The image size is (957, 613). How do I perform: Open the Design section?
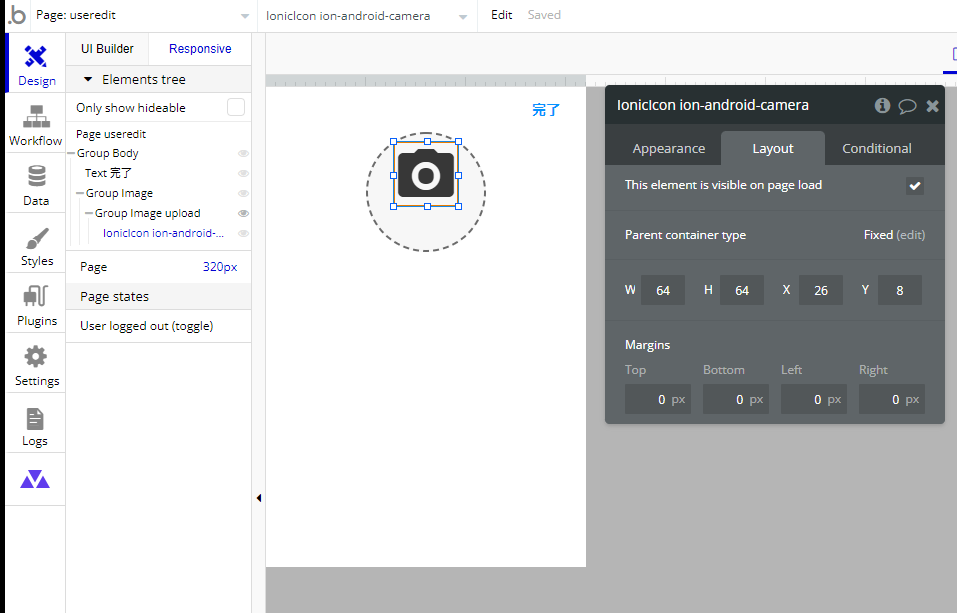pos(36,63)
